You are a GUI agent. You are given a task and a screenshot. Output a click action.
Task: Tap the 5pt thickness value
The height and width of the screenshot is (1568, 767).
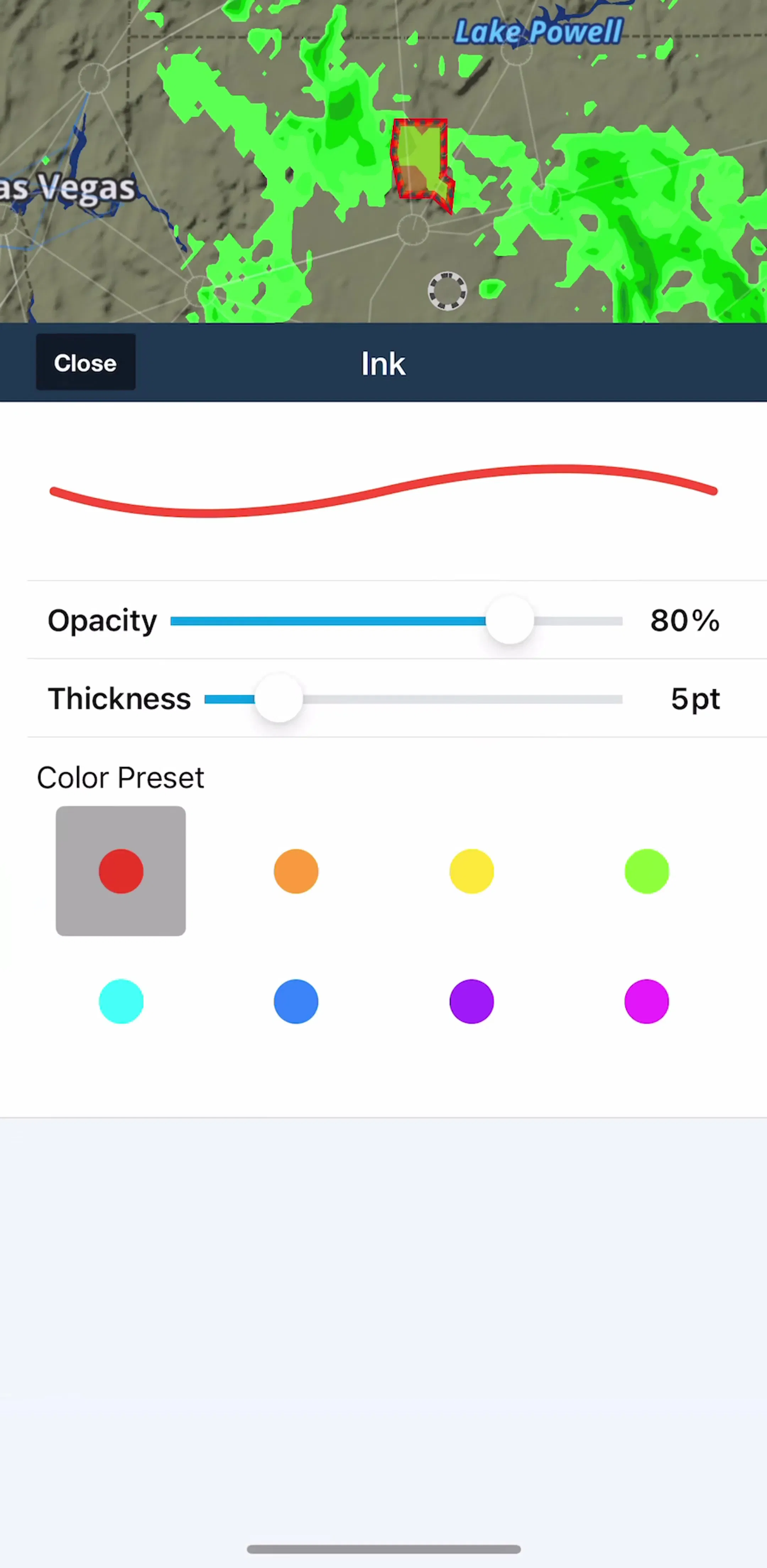coord(695,699)
